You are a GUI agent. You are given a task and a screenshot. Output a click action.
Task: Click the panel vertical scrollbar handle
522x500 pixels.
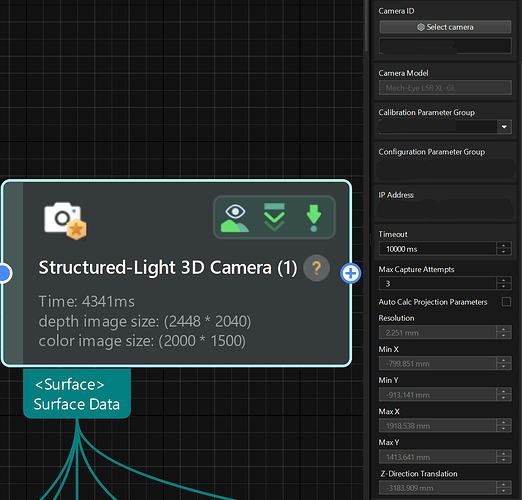pos(367,25)
